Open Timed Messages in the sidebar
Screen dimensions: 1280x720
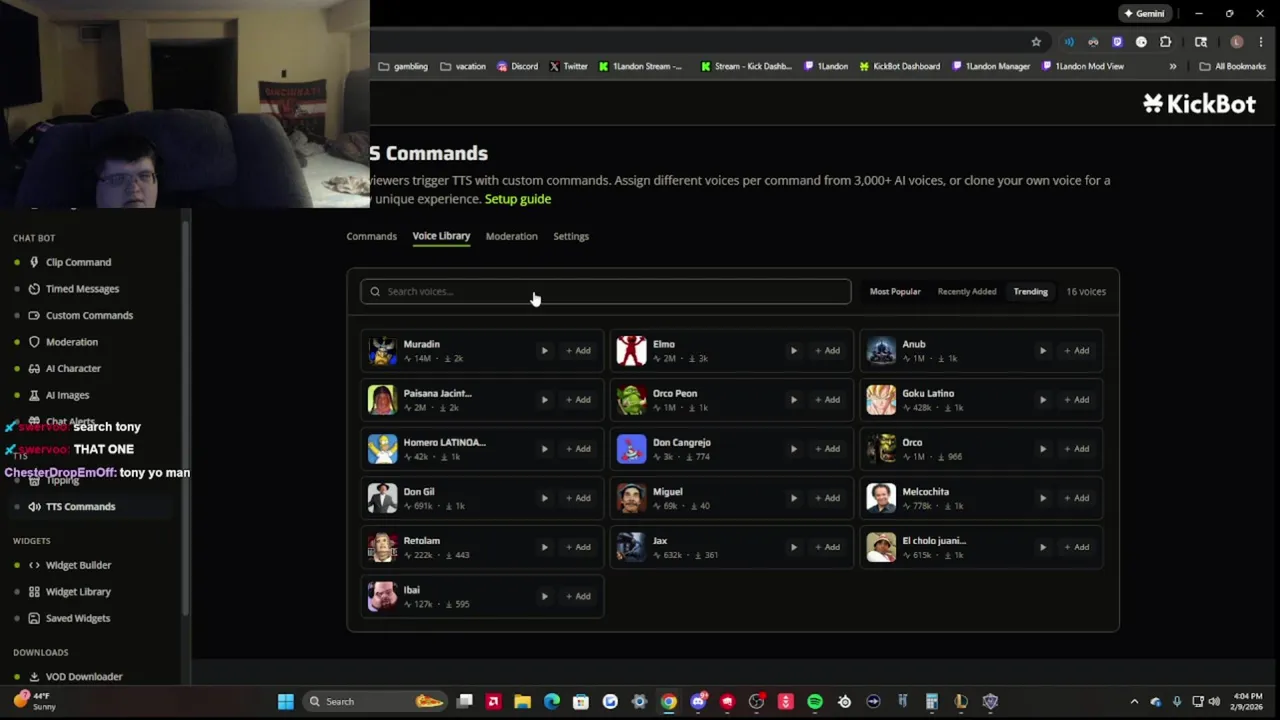click(x=82, y=289)
